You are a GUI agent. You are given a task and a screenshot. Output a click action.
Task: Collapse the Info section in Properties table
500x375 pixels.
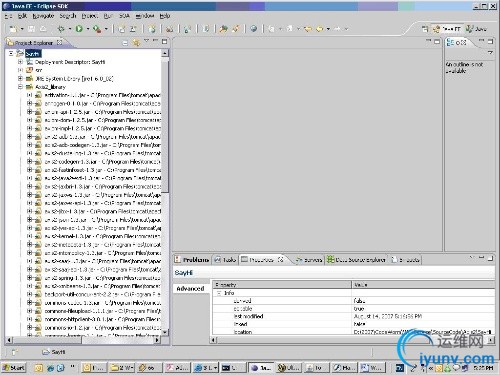[x=219, y=293]
